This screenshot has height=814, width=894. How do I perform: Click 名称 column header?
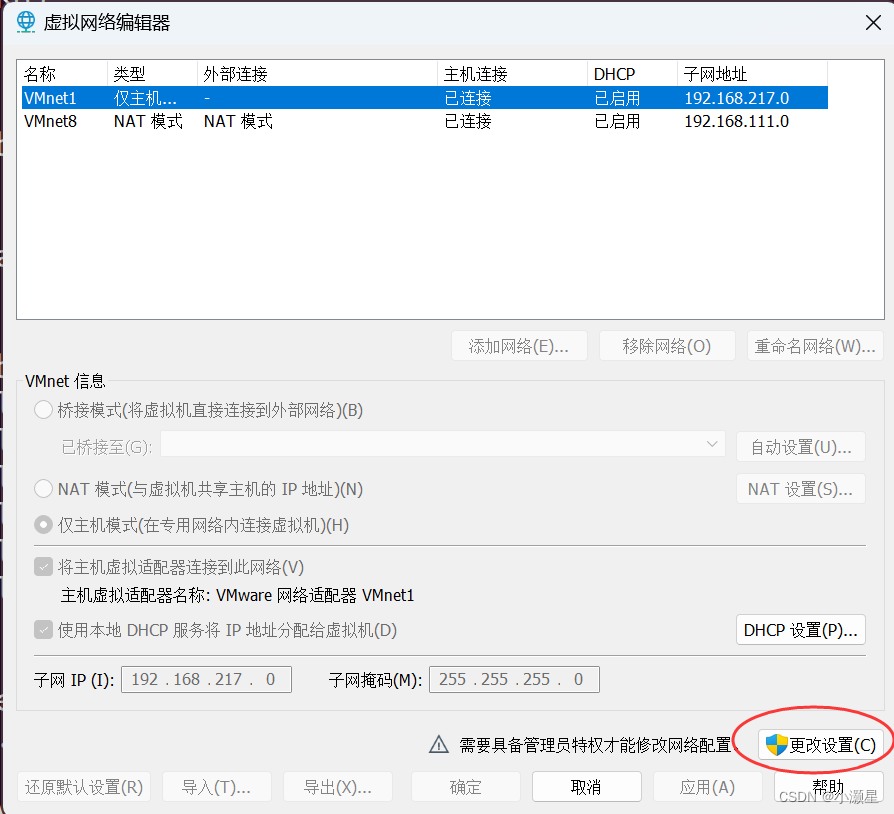(64, 74)
